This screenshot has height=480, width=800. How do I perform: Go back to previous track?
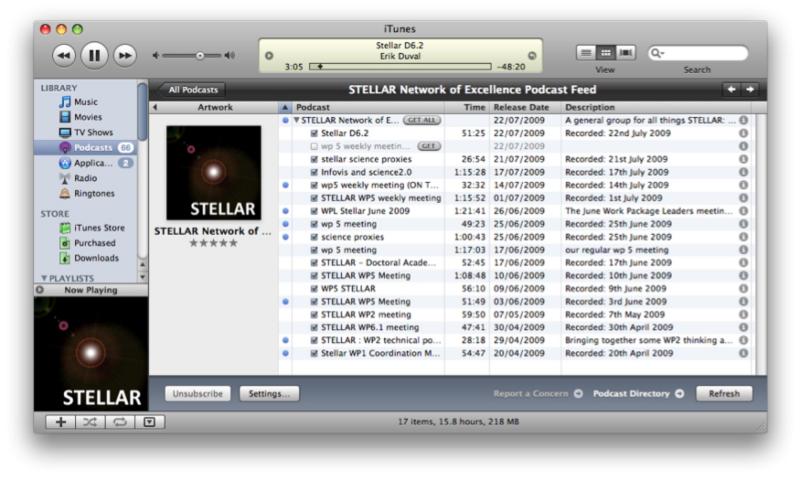point(64,55)
